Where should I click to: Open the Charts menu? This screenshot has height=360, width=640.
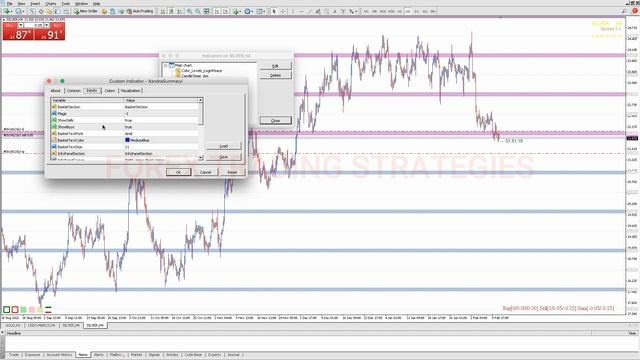point(51,4)
